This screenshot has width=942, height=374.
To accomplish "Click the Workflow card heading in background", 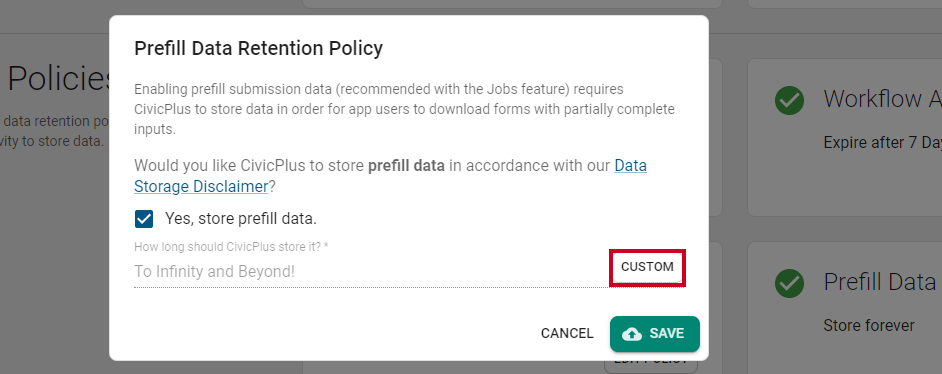I will click(883, 99).
